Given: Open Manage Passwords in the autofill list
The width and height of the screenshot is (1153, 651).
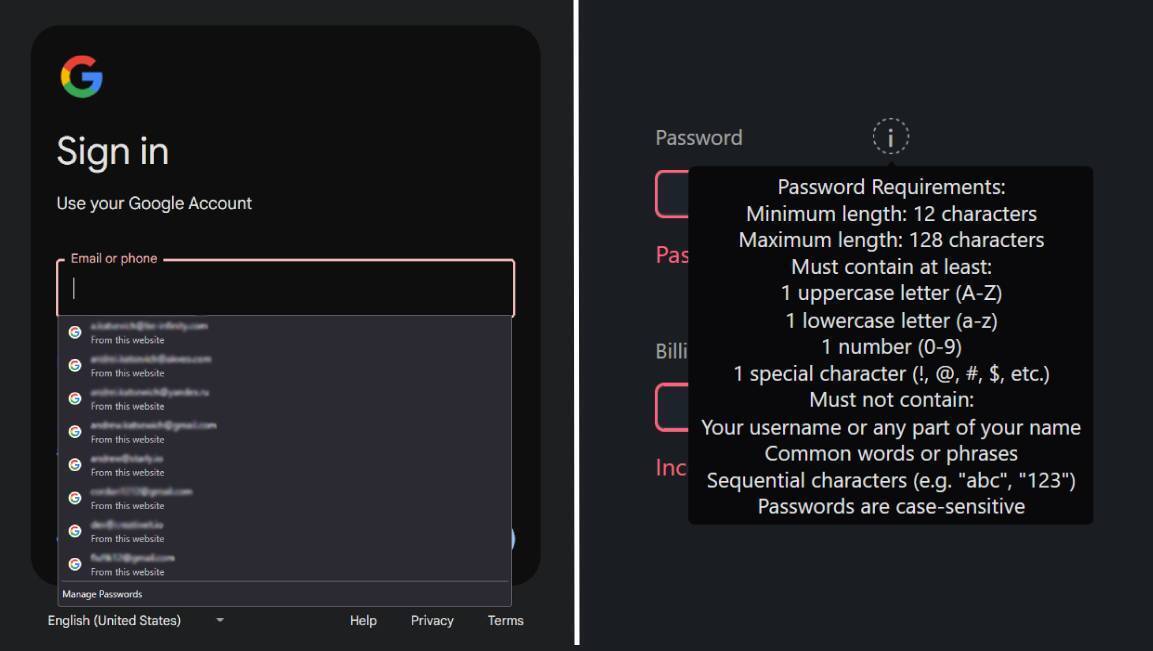Looking at the screenshot, I should pos(102,594).
